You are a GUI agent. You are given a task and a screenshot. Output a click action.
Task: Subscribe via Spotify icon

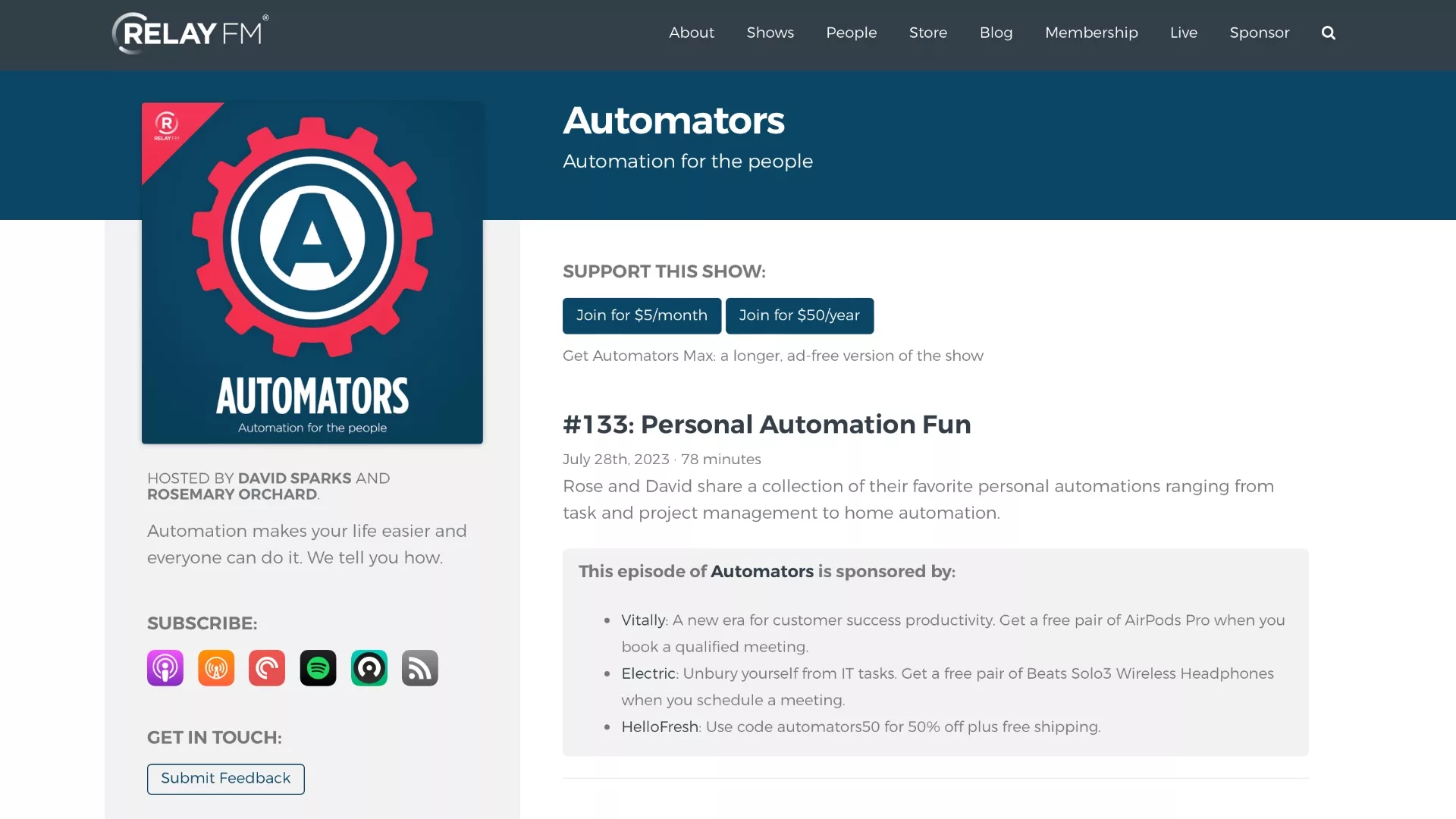point(318,668)
